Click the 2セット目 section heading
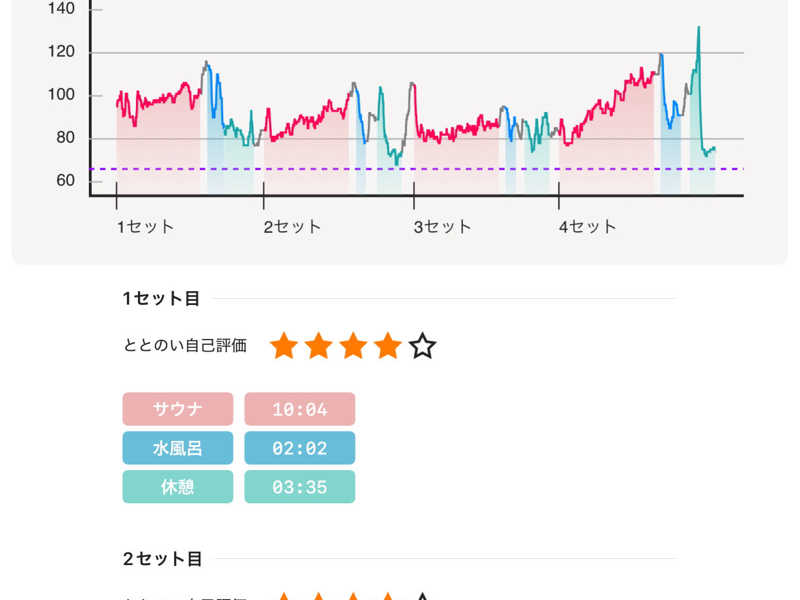This screenshot has height=600, width=800. click(x=162, y=558)
